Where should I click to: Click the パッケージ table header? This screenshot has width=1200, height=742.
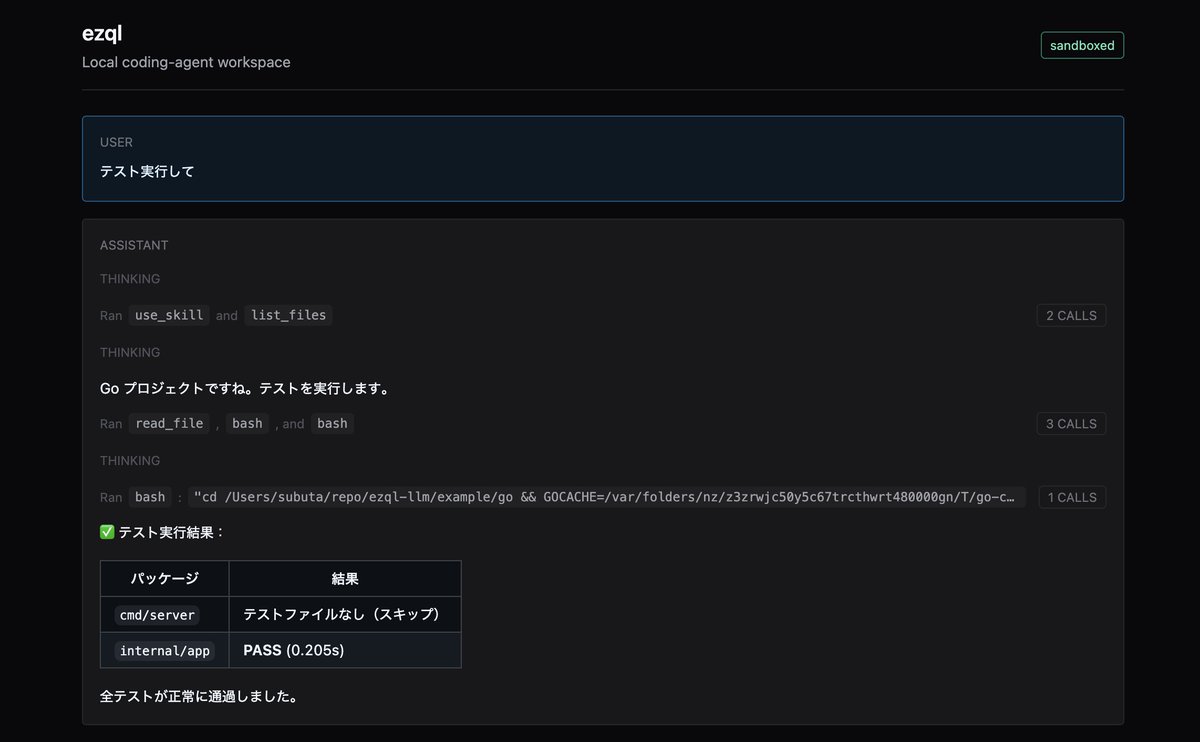[x=165, y=578]
